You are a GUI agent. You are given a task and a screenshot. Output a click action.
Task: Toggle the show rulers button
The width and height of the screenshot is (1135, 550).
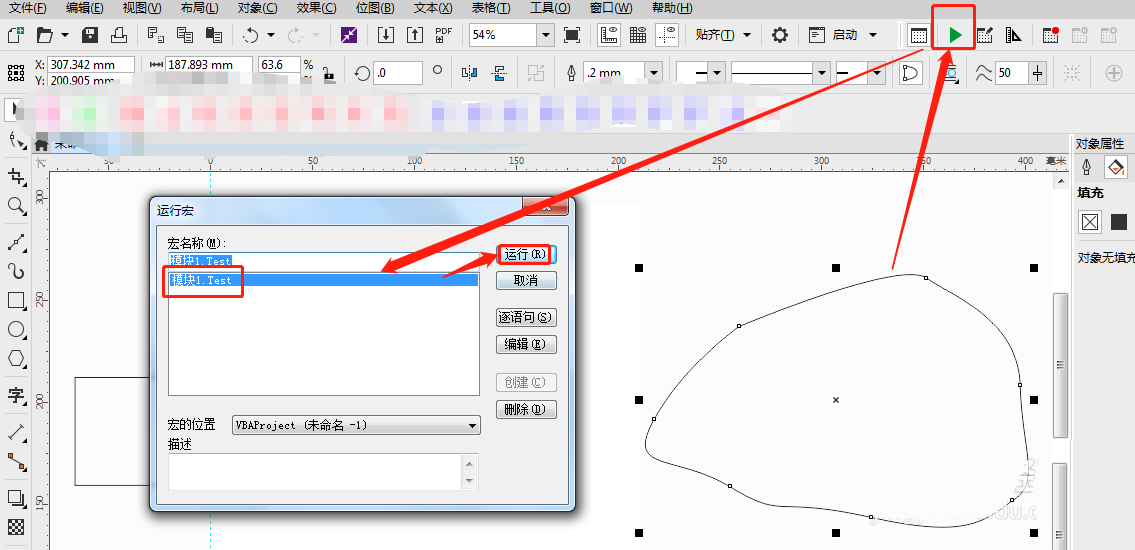point(609,35)
